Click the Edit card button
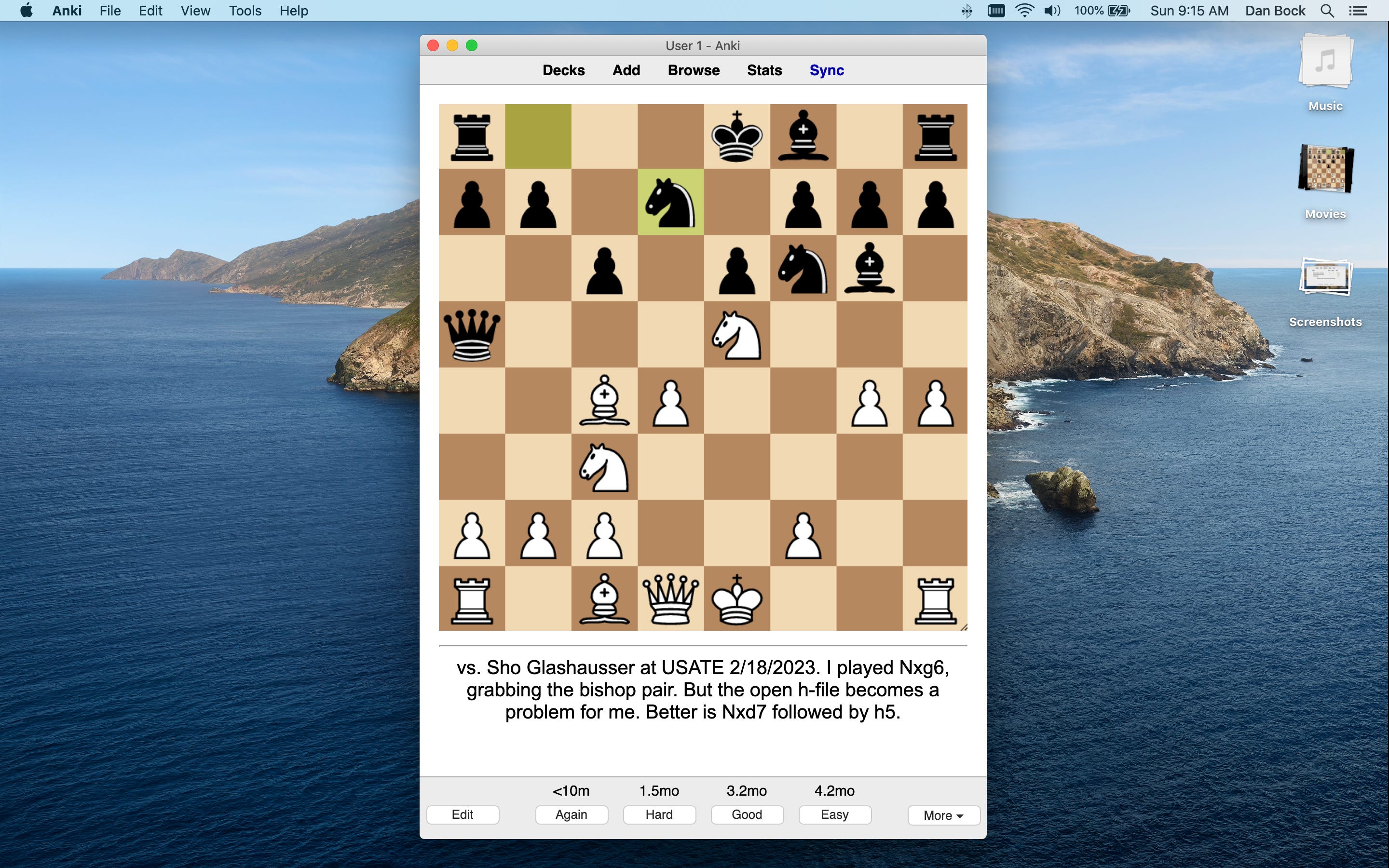Image resolution: width=1389 pixels, height=868 pixels. click(x=462, y=814)
